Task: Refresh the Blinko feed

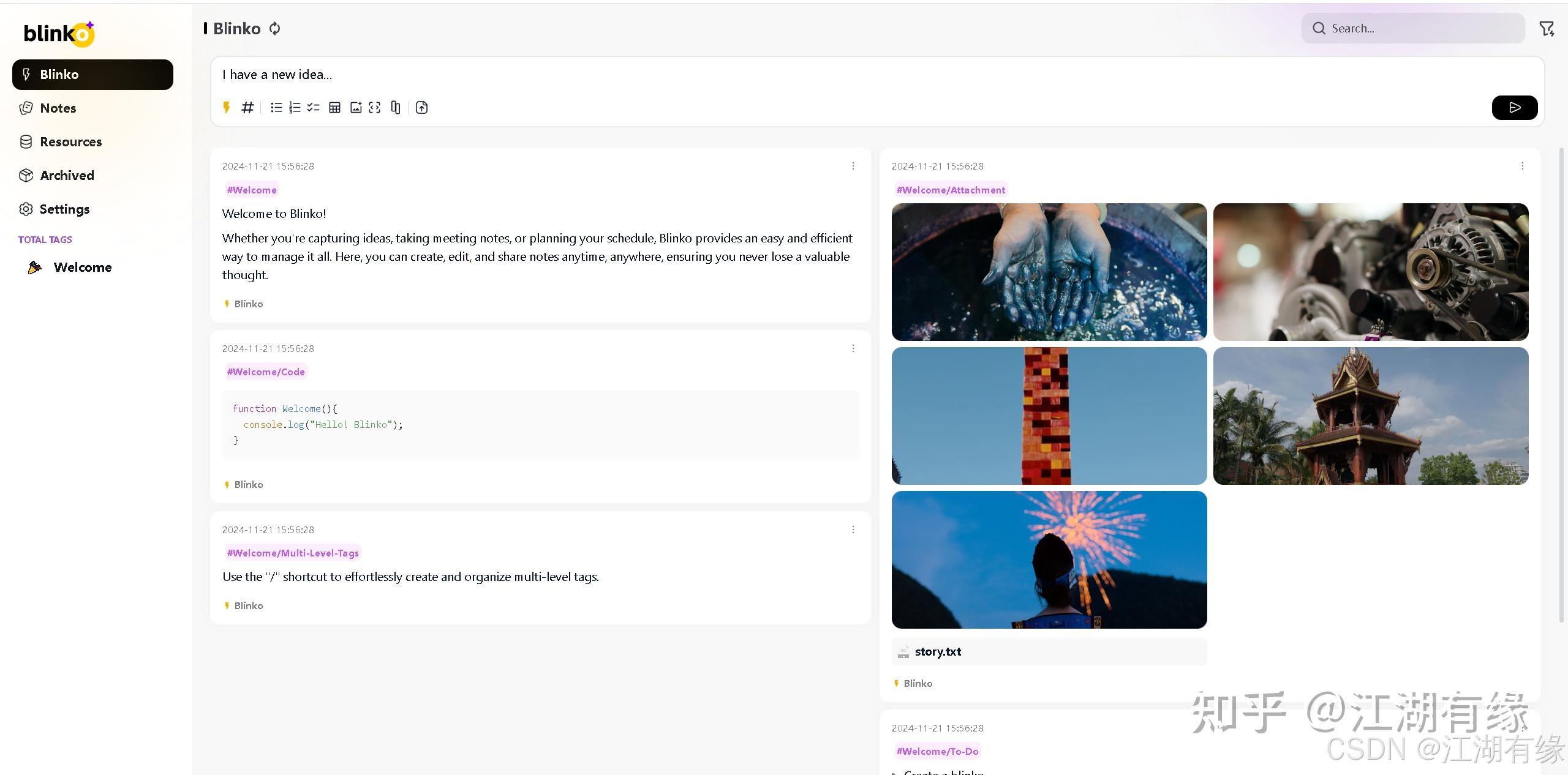Action: tap(274, 28)
